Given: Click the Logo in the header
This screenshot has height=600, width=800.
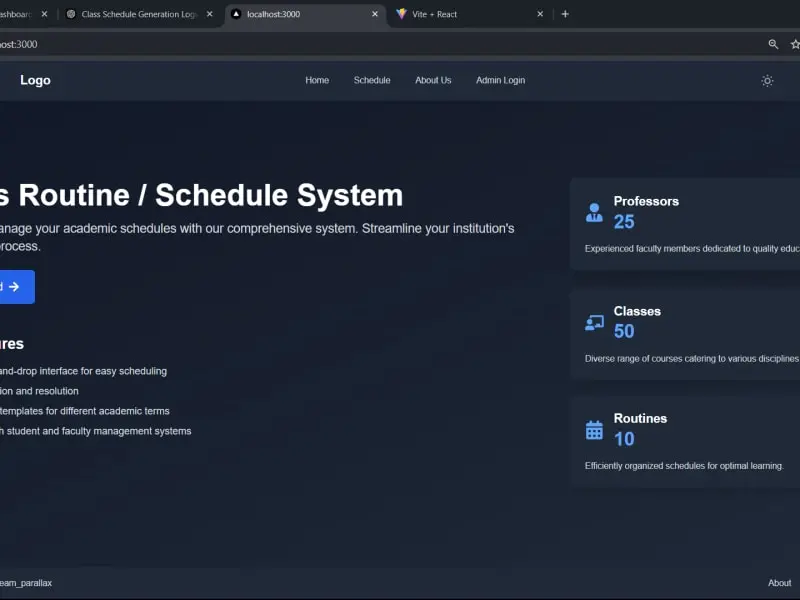Looking at the screenshot, I should [35, 80].
